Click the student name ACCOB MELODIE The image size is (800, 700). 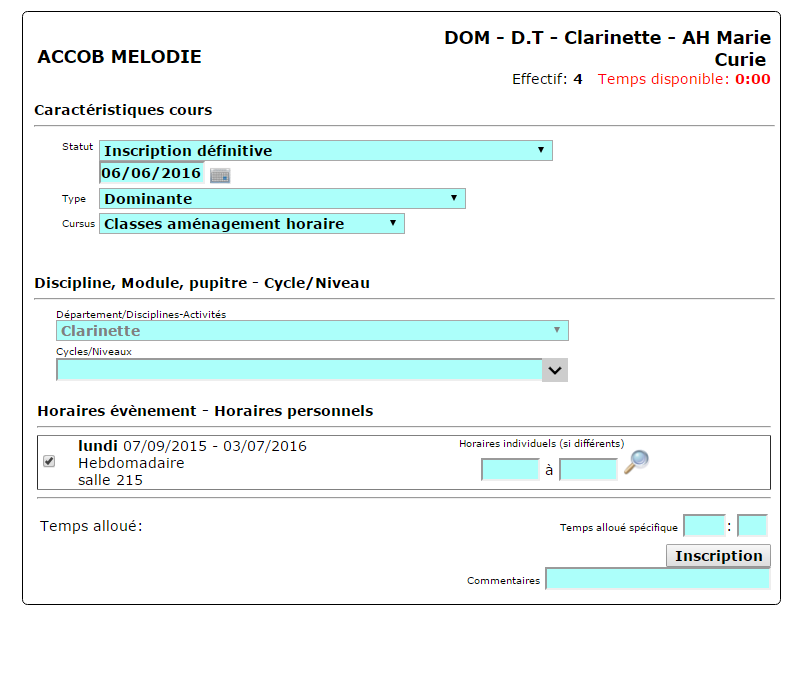click(119, 57)
